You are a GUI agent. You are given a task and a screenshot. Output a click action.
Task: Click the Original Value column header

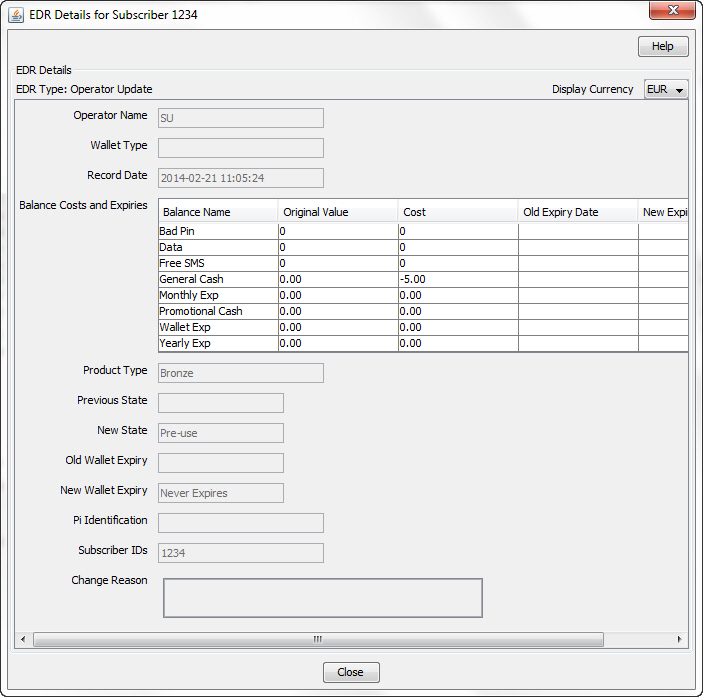pos(338,212)
